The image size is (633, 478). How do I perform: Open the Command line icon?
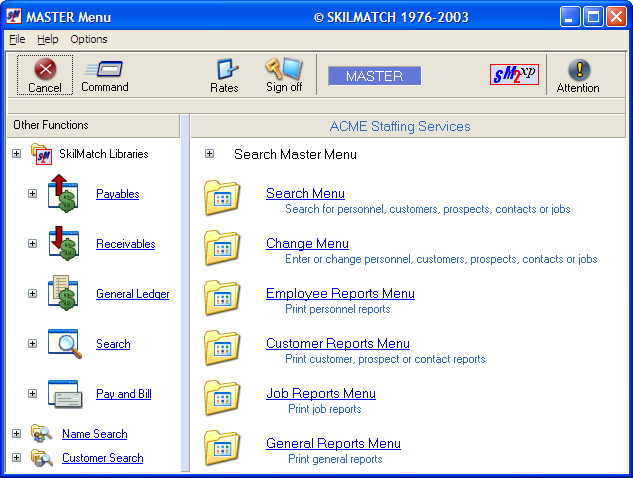[104, 70]
